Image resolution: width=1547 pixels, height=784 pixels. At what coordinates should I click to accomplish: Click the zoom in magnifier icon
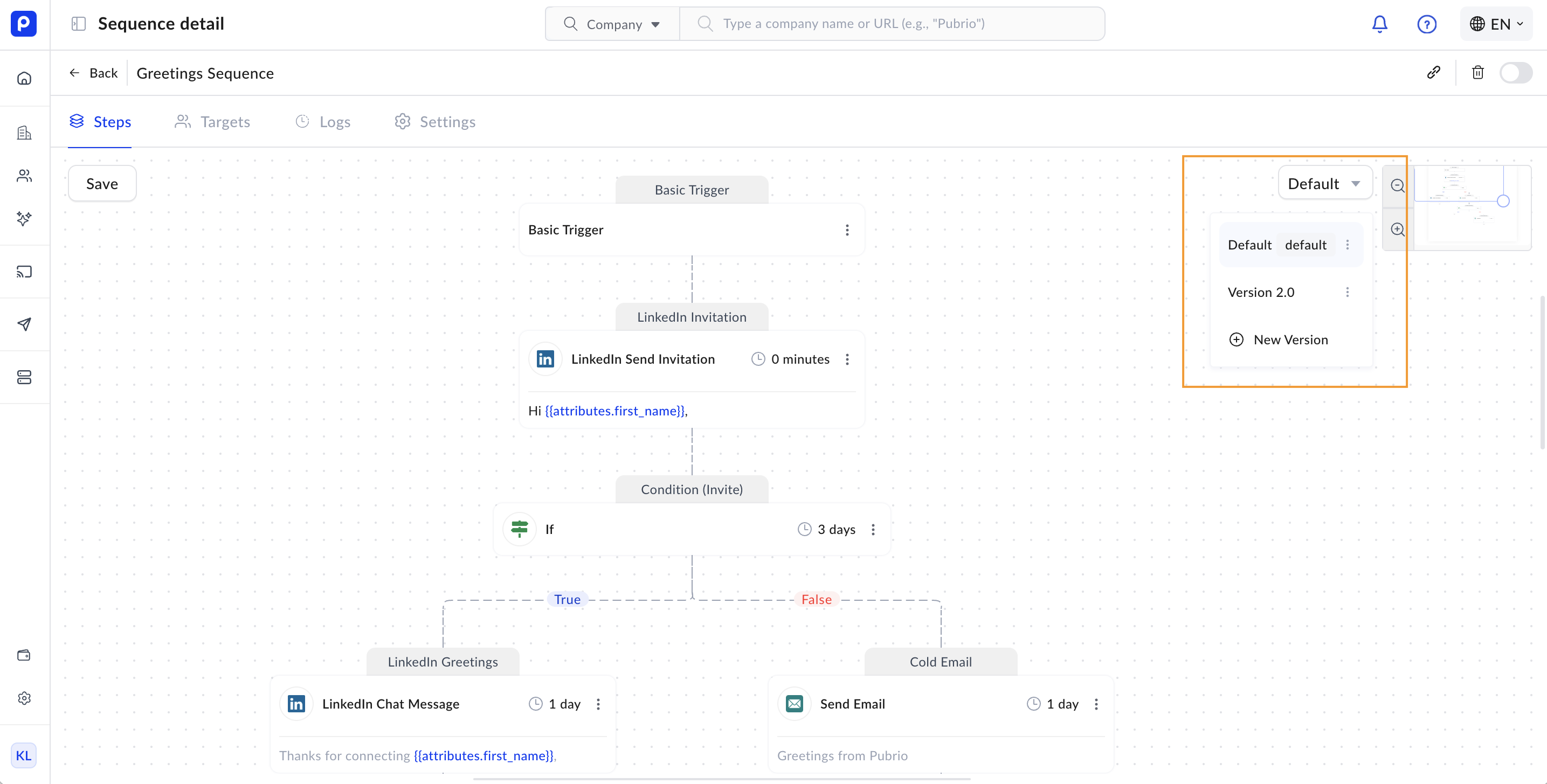coord(1398,230)
